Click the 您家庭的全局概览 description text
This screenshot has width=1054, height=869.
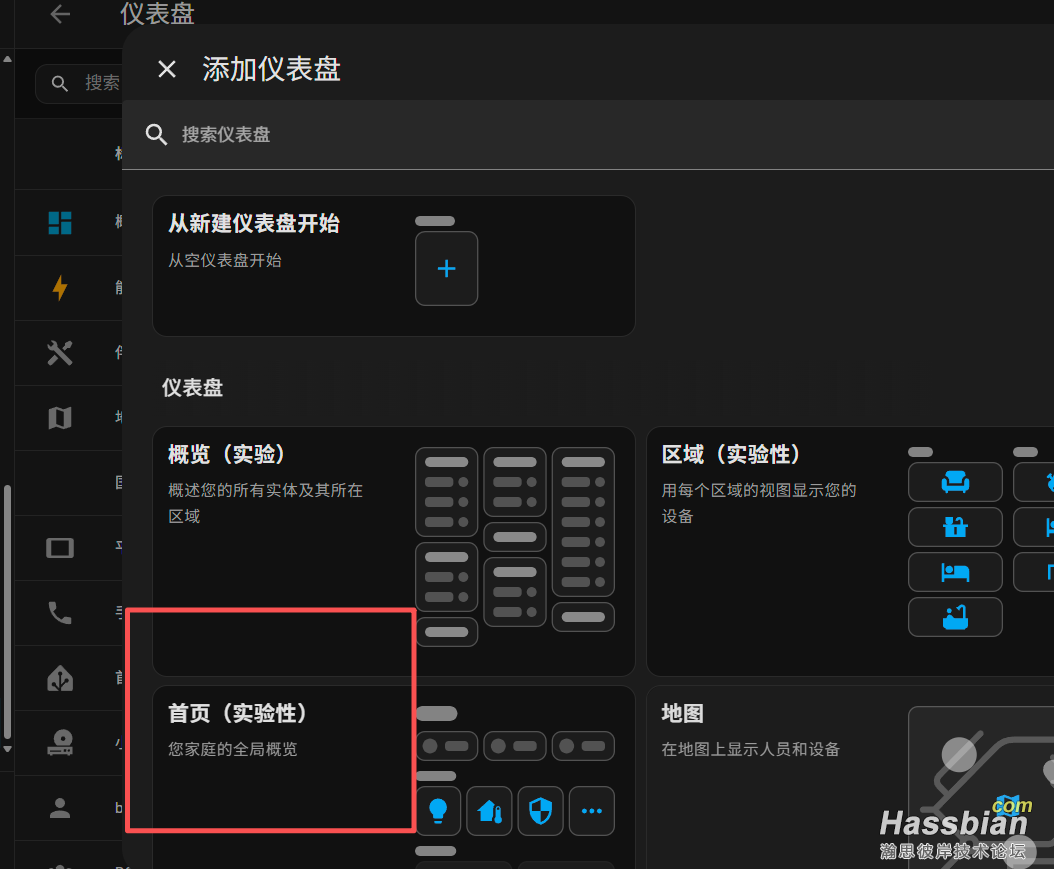(233, 749)
